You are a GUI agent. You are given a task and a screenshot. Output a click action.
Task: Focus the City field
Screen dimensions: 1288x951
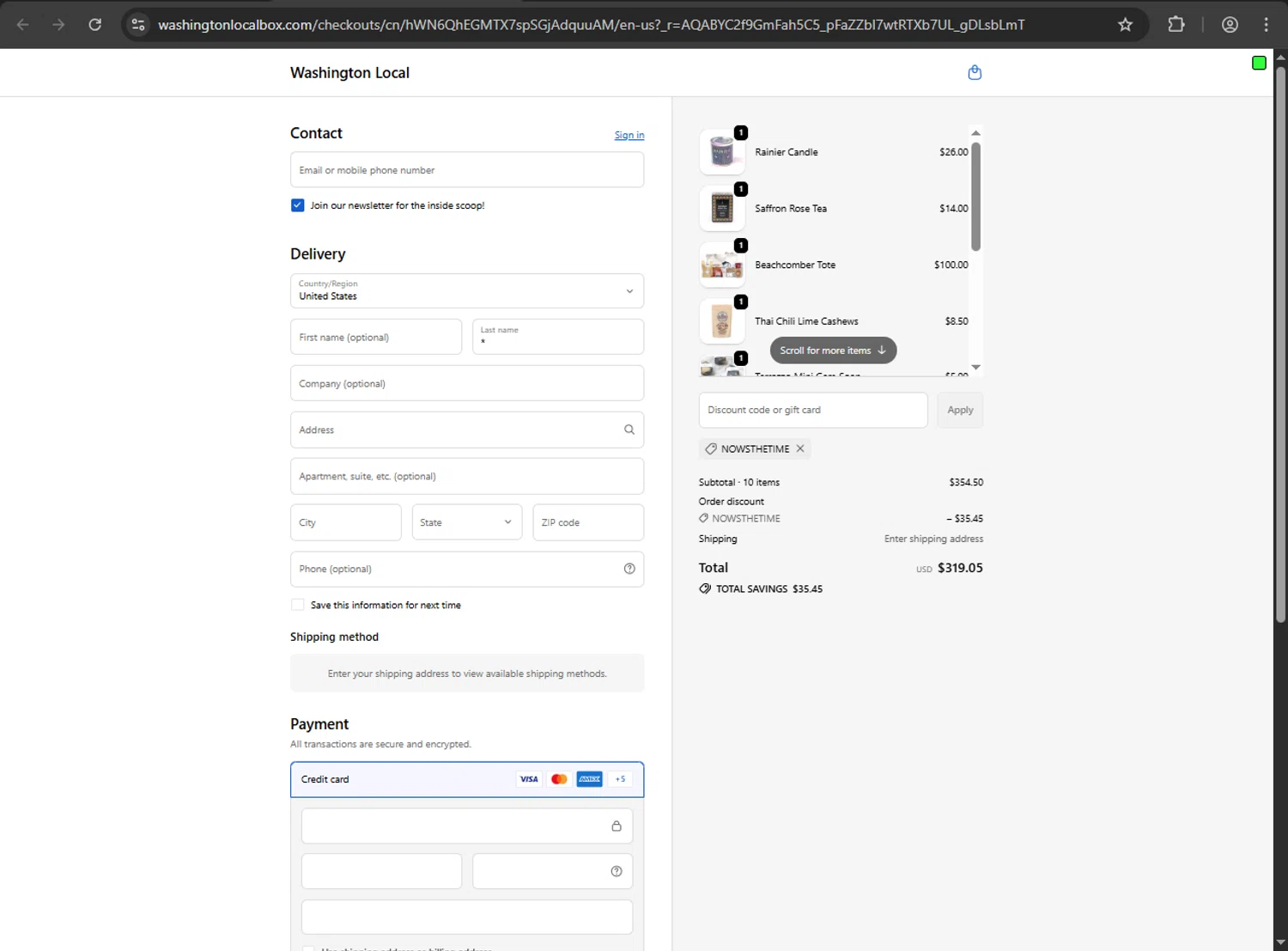click(x=346, y=522)
